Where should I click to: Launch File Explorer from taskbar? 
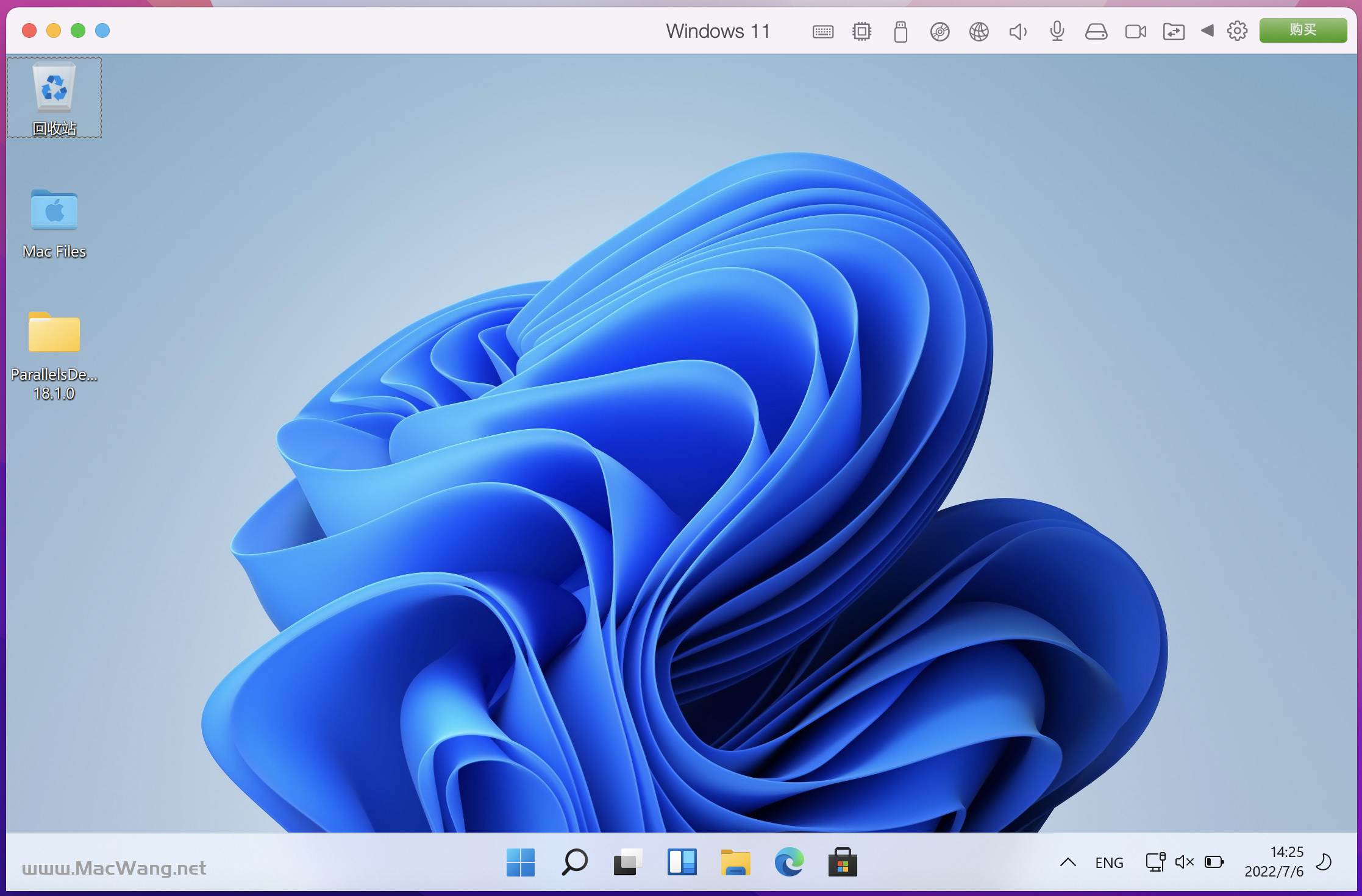pos(735,862)
